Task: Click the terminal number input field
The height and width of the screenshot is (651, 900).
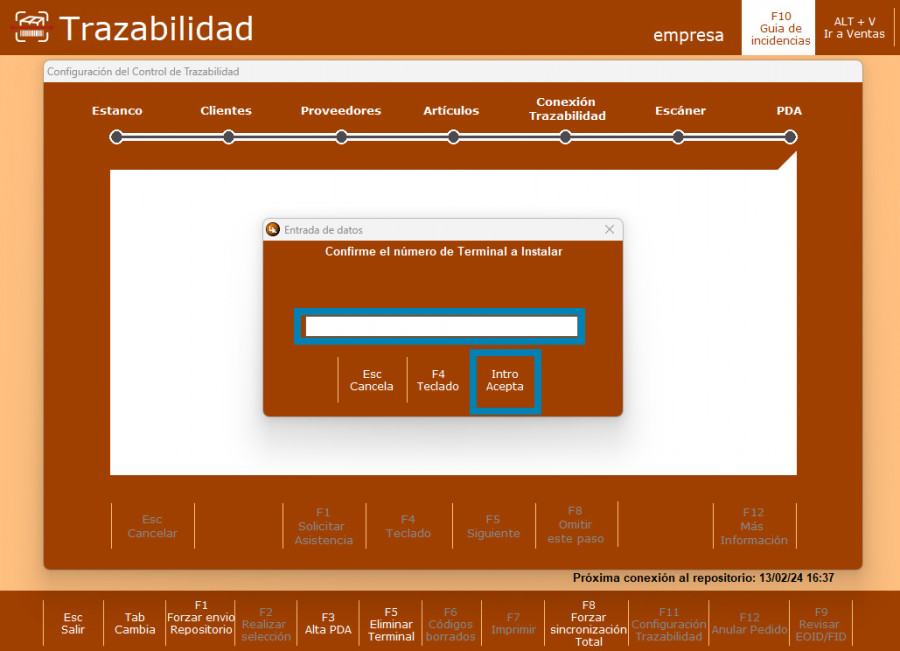Action: click(x=441, y=327)
